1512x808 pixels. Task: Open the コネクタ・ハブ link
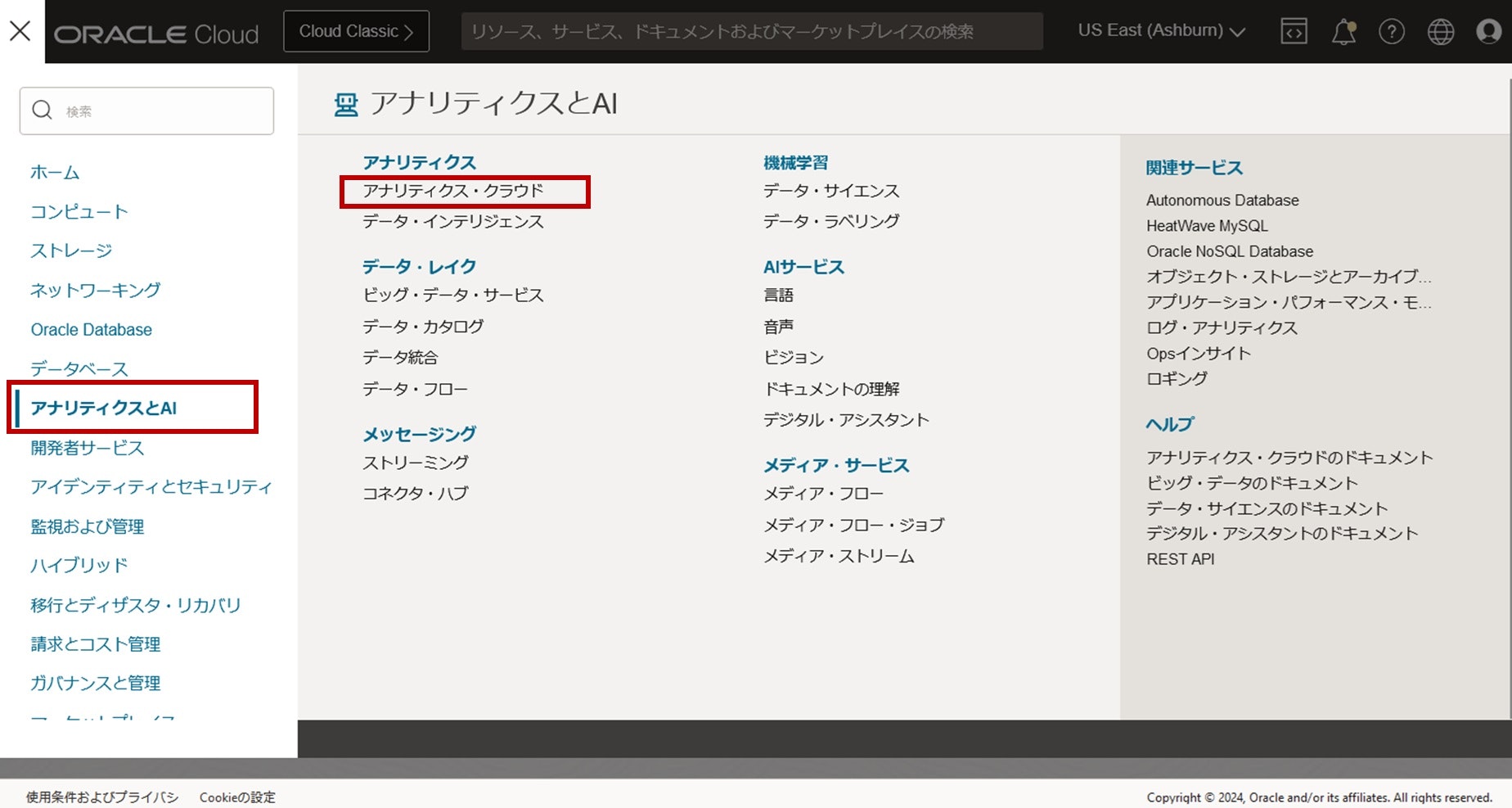[x=416, y=494]
